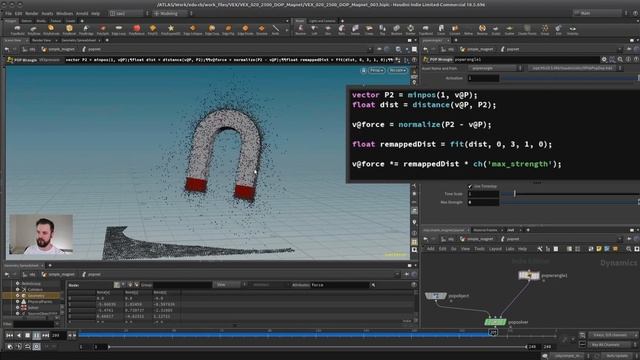Toggle the Use Timestep checkbox
Image resolution: width=640 pixels, height=360 pixels.
click(x=470, y=186)
